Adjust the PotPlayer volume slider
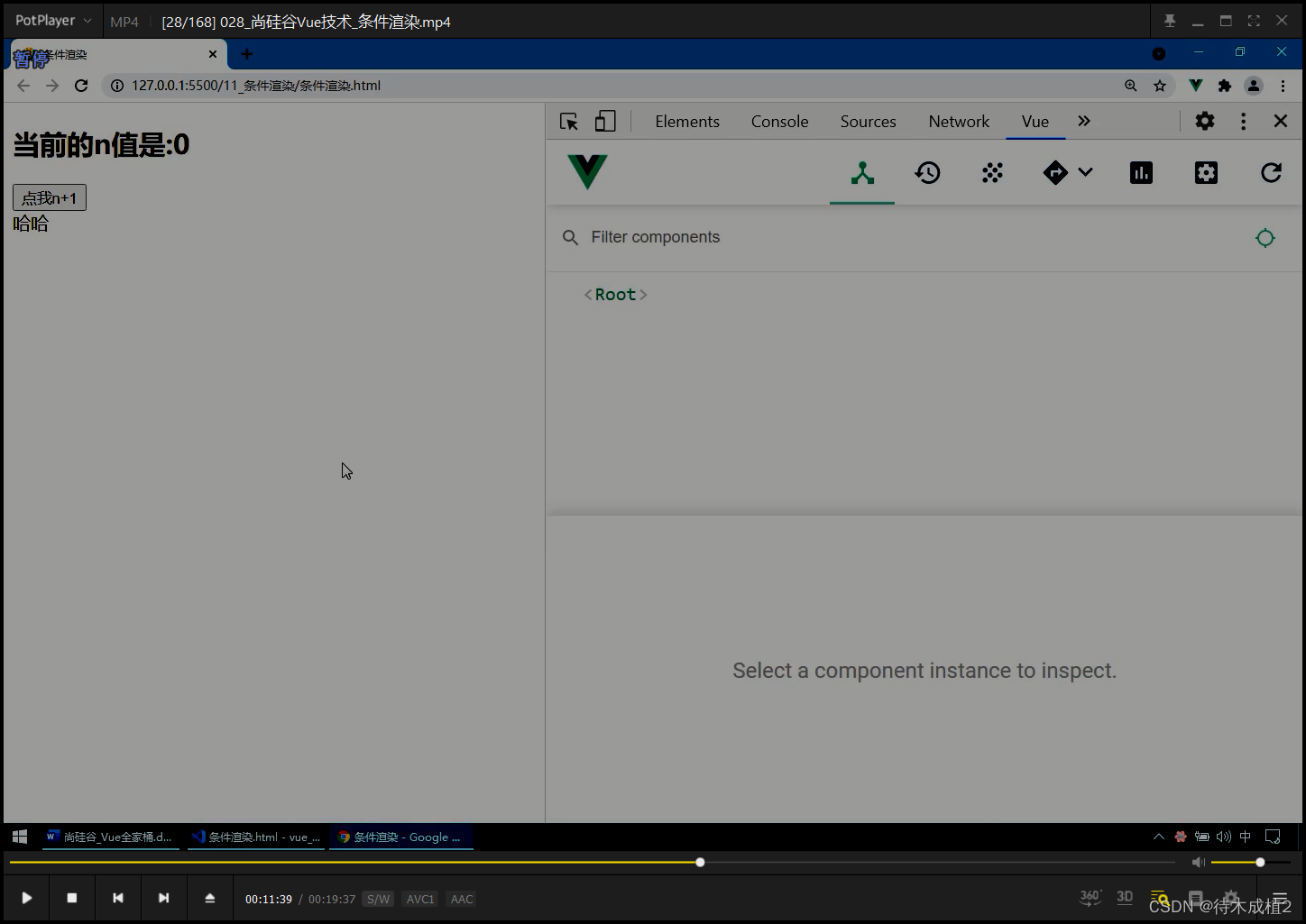The width and height of the screenshot is (1306, 924). coord(1250,863)
